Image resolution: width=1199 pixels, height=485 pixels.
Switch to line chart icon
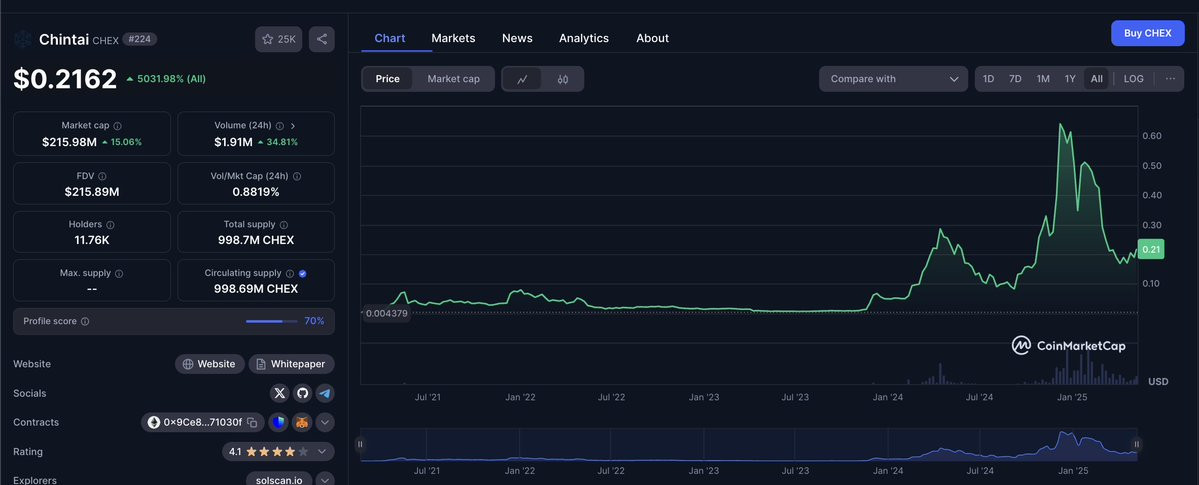522,79
